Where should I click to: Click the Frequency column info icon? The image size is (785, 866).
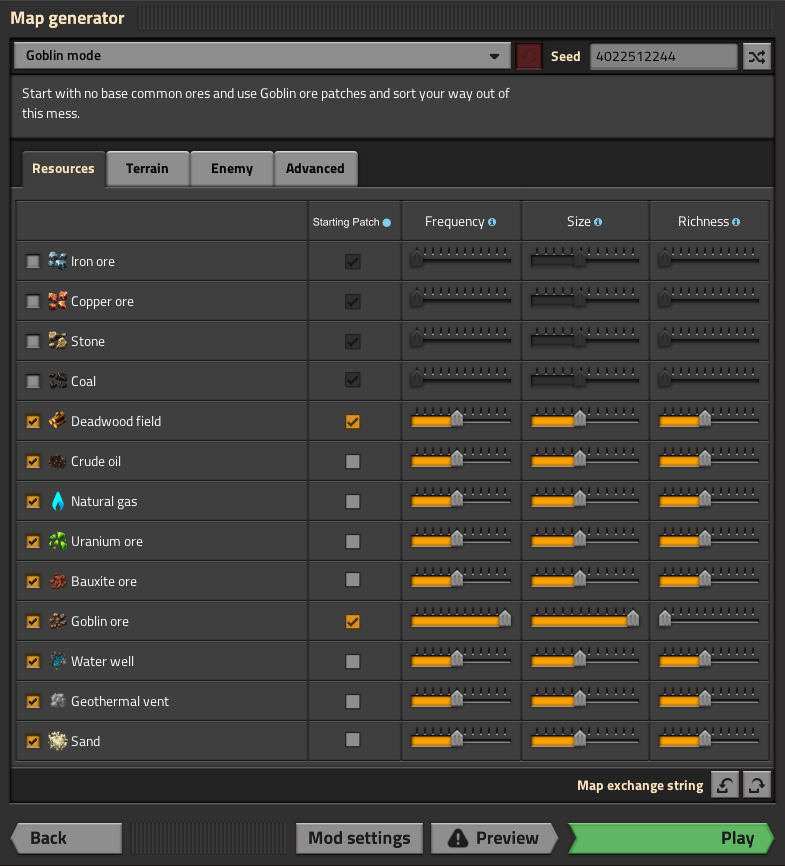coord(492,222)
